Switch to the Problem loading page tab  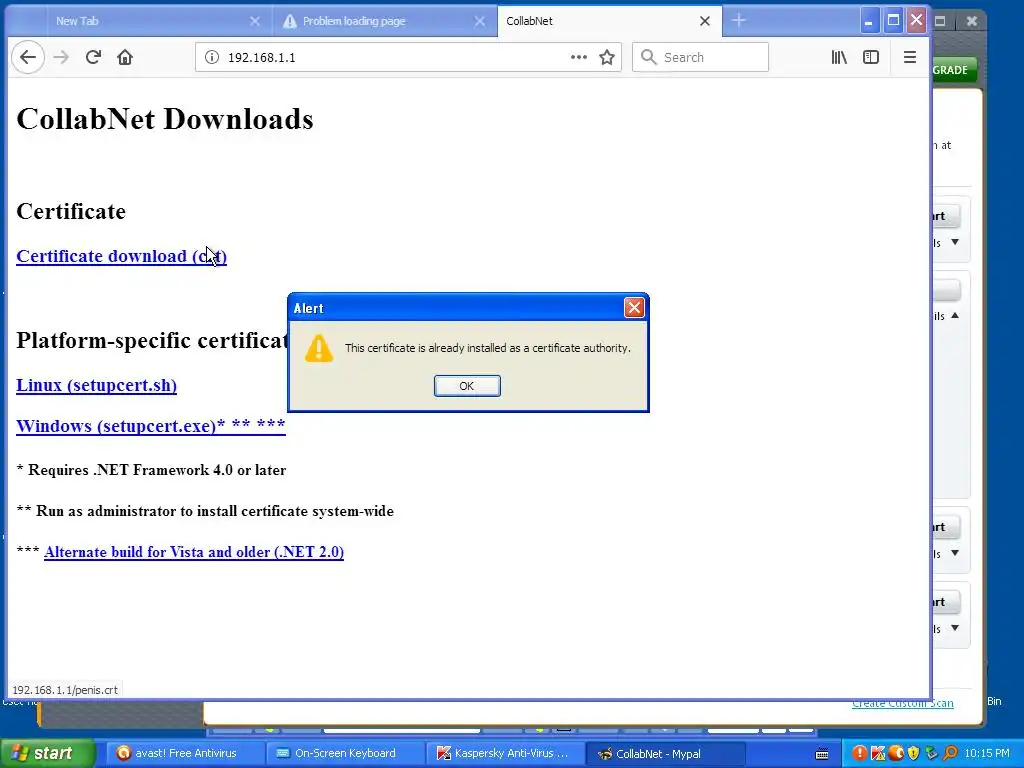(384, 21)
